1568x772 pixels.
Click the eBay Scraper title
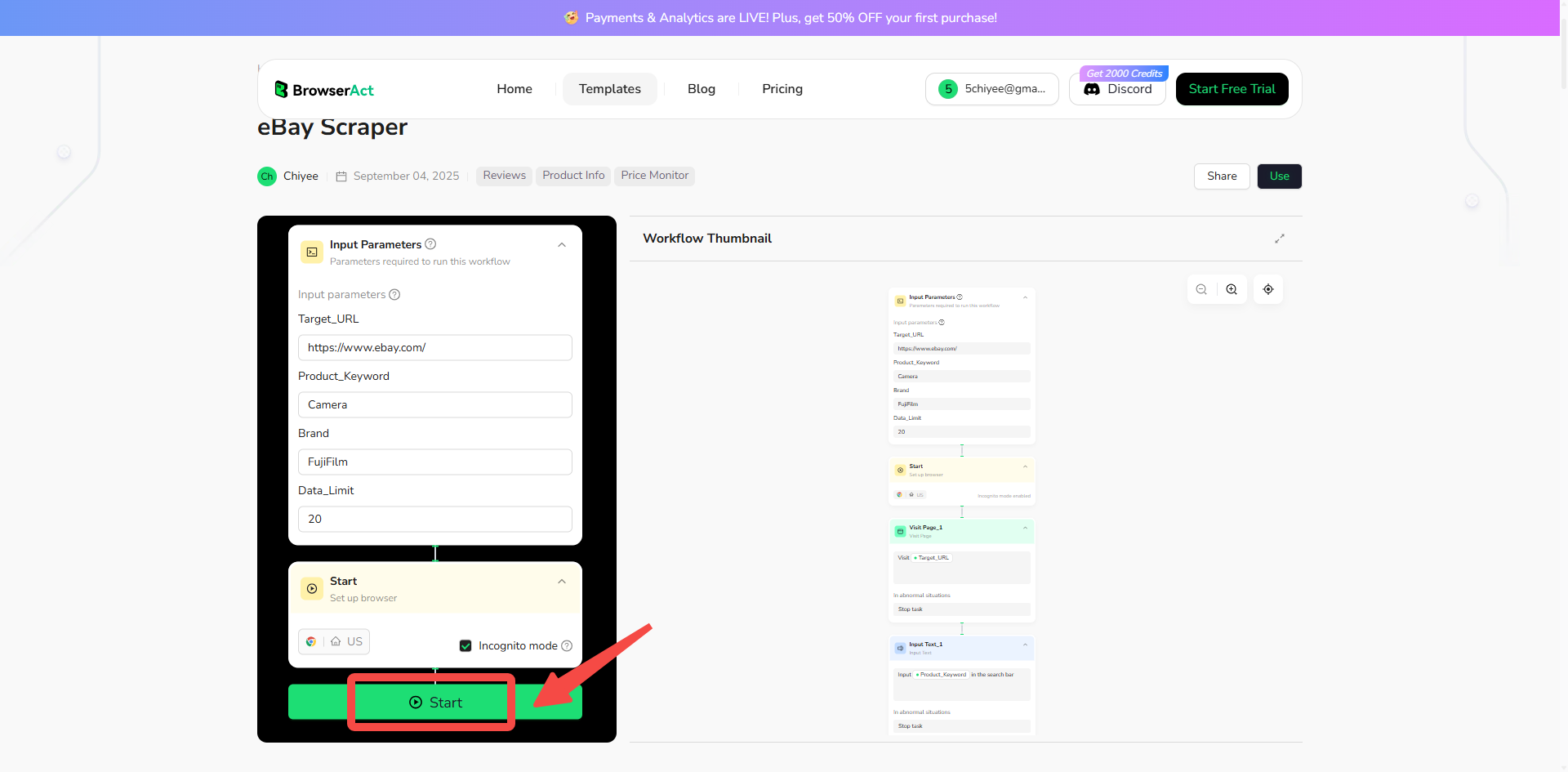tap(332, 128)
